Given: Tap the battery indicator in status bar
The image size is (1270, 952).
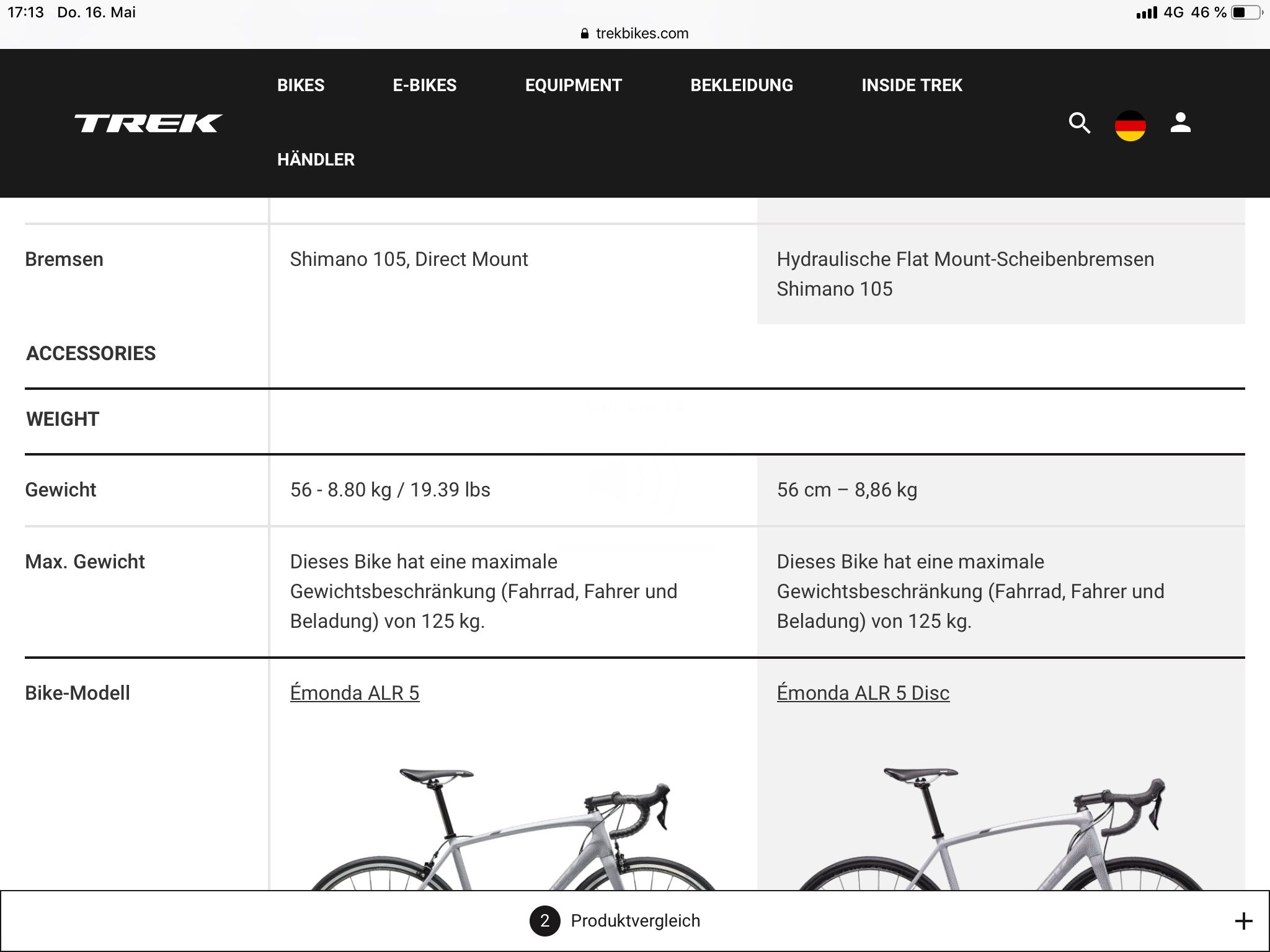Looking at the screenshot, I should 1246,12.
